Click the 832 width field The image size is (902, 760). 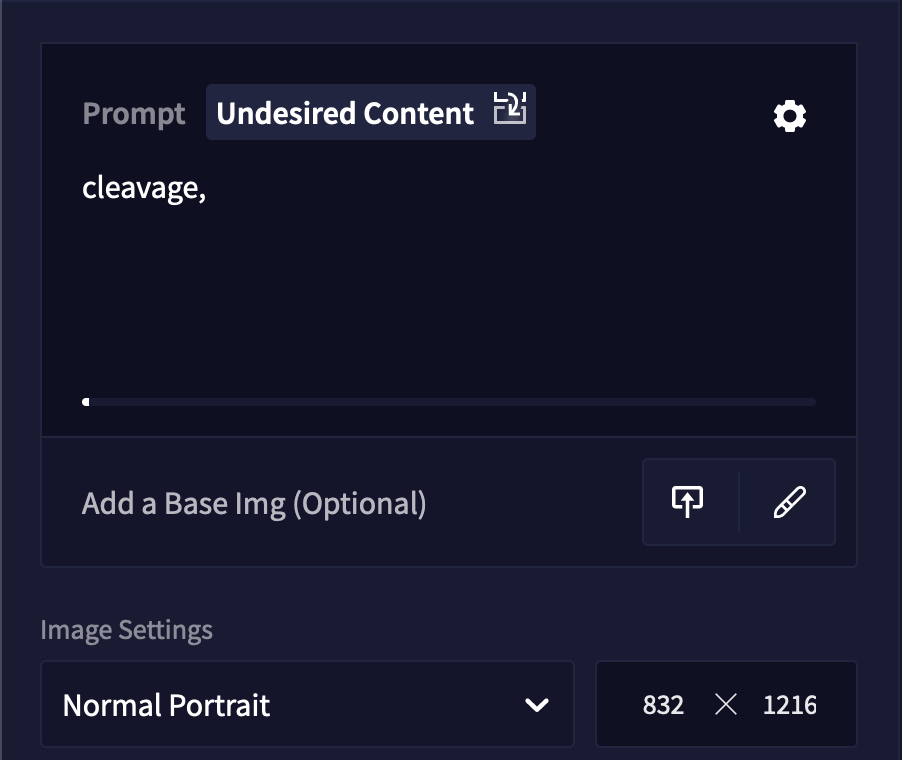tap(663, 705)
